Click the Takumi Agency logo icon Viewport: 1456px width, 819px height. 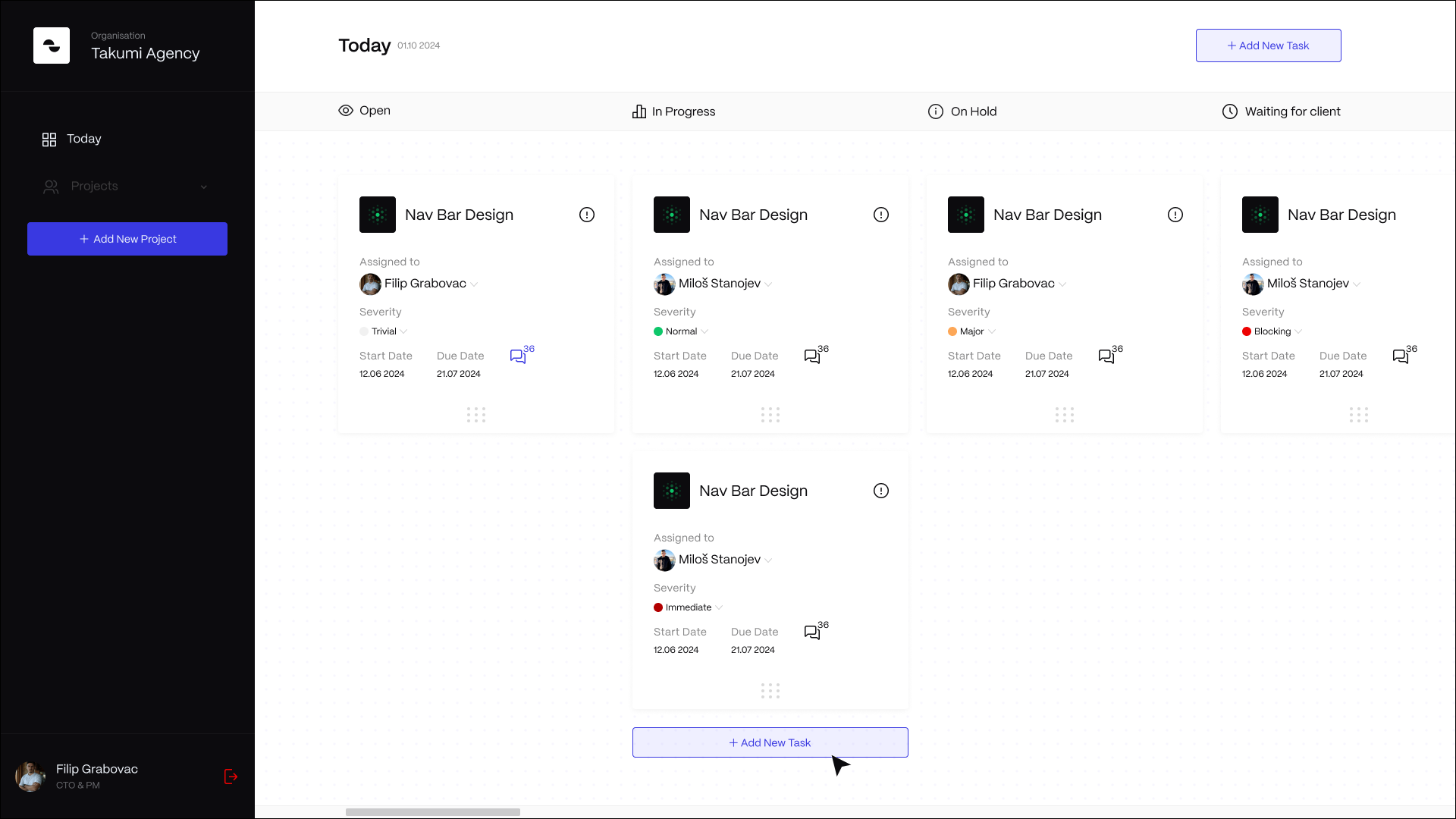52,45
